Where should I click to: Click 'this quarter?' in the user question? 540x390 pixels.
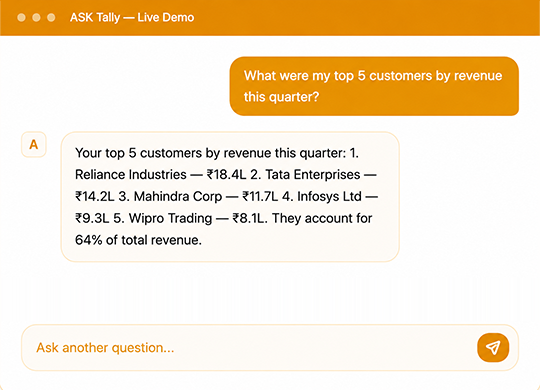[x=281, y=97]
